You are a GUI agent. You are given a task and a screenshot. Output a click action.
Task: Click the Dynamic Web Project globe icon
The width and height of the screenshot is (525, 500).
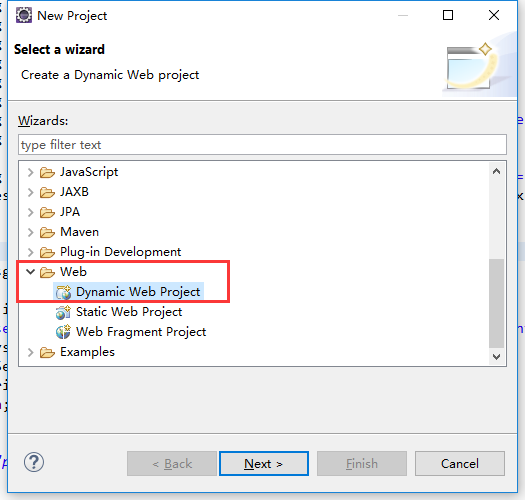tap(63, 292)
